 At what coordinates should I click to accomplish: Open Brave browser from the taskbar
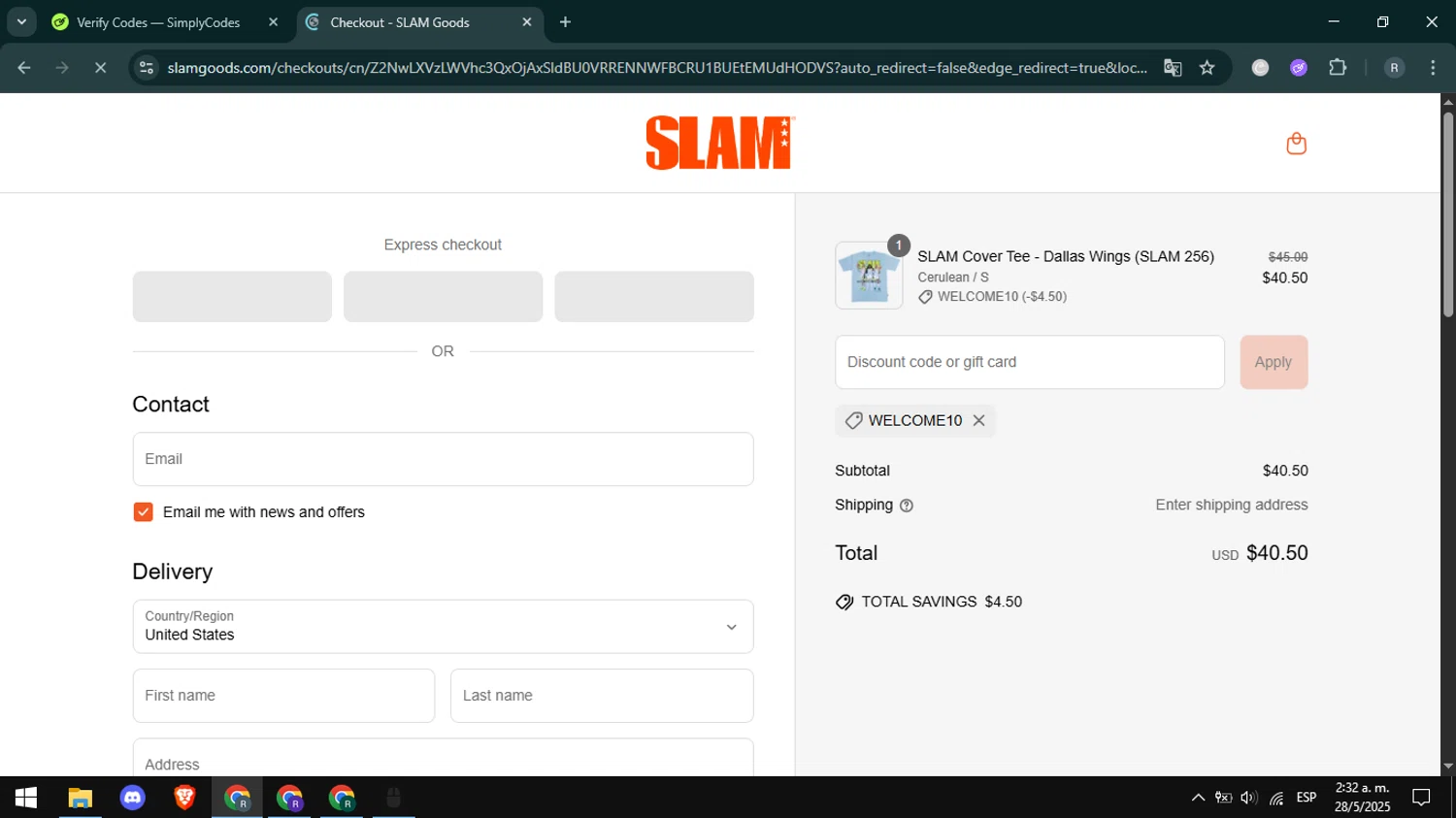click(x=184, y=798)
